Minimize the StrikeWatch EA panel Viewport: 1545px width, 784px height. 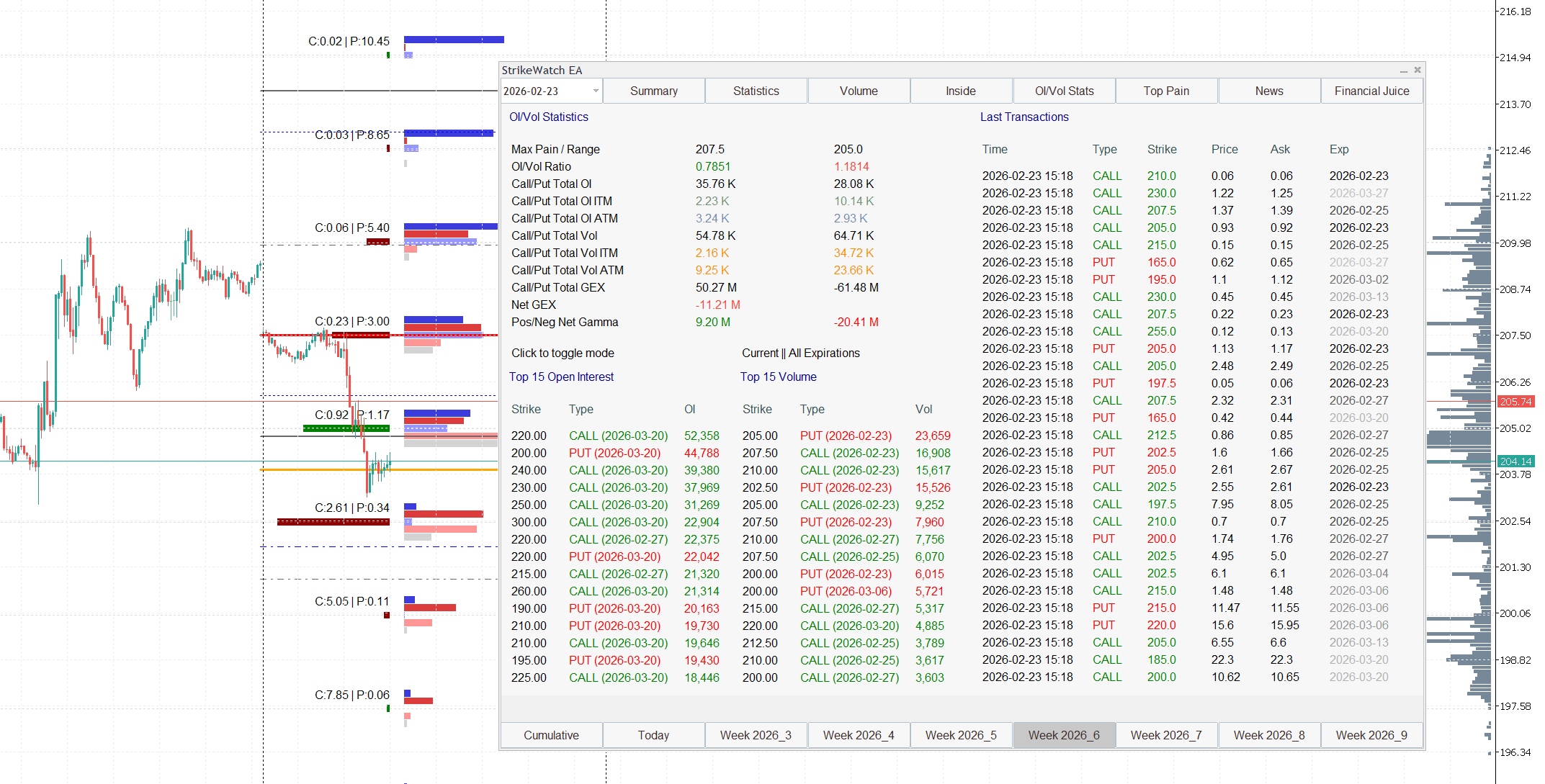tap(1402, 70)
